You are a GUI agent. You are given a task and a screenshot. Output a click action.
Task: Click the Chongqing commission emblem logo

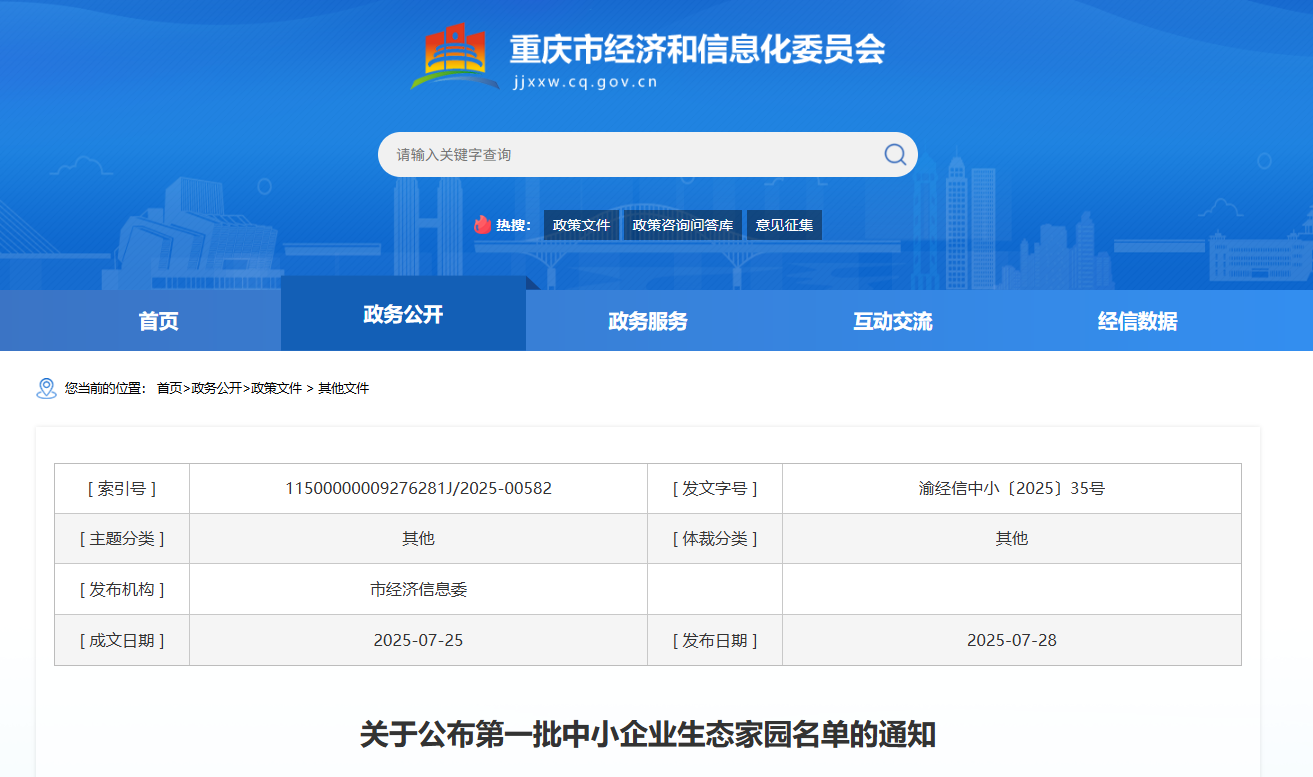point(455,56)
